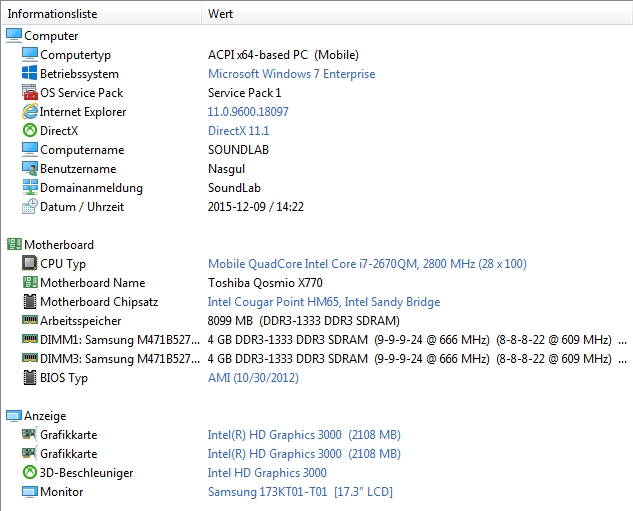This screenshot has height=511, width=633.
Task: Open the DirectX 11.1 link
Action: click(x=238, y=131)
